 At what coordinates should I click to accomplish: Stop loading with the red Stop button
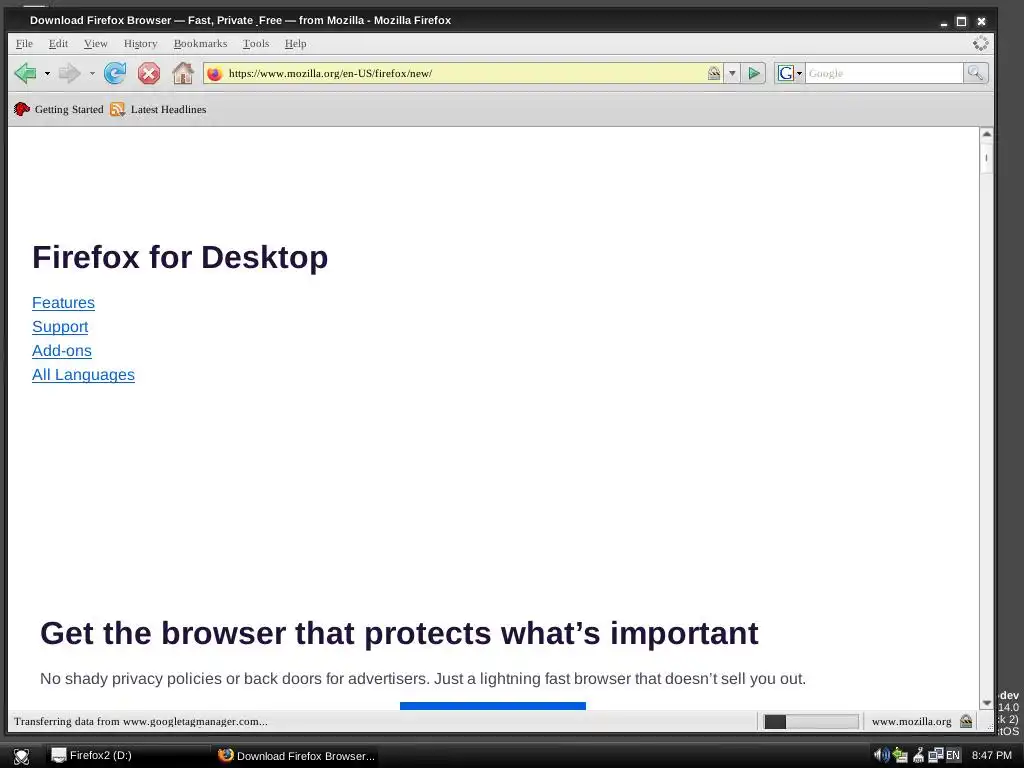click(149, 73)
